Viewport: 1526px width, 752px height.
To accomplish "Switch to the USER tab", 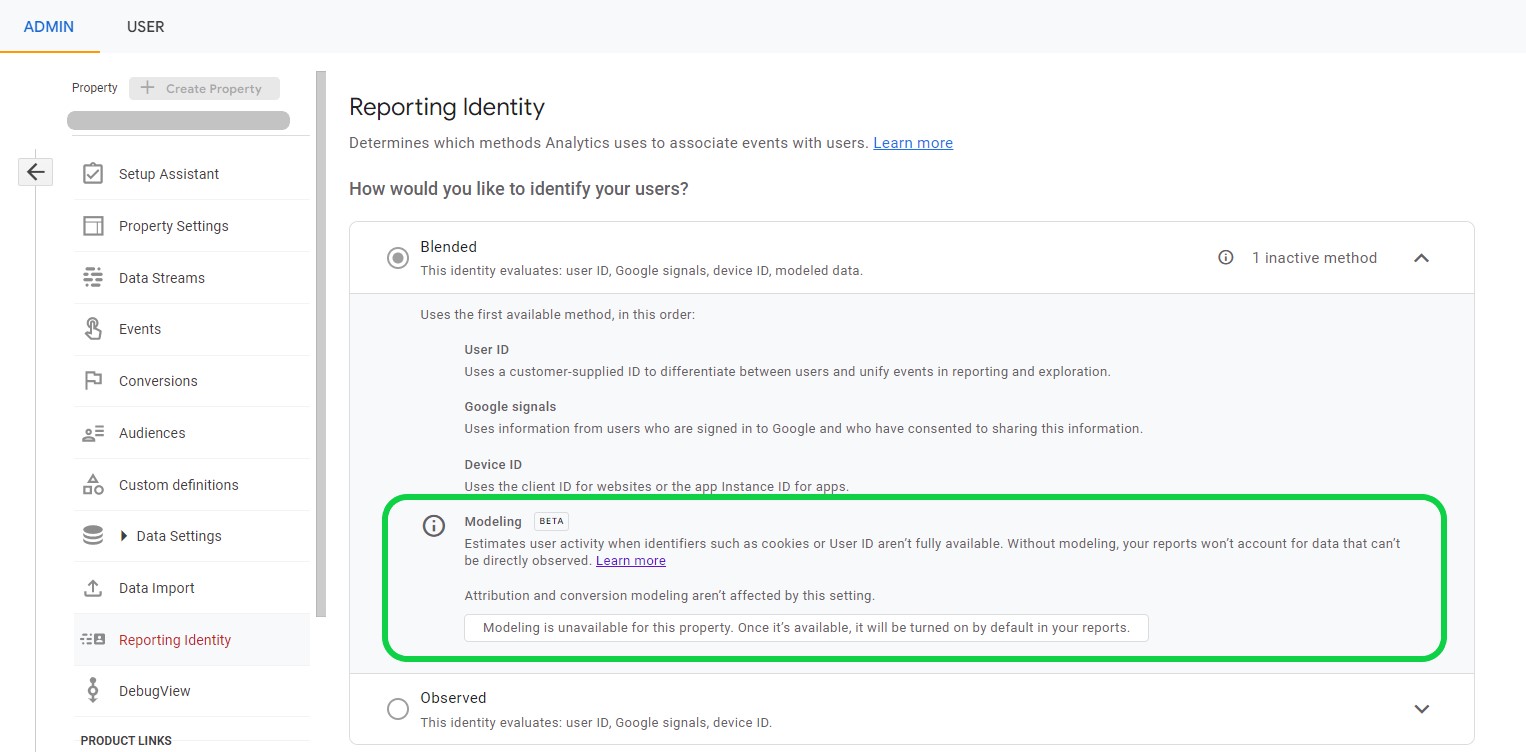I will (145, 27).
